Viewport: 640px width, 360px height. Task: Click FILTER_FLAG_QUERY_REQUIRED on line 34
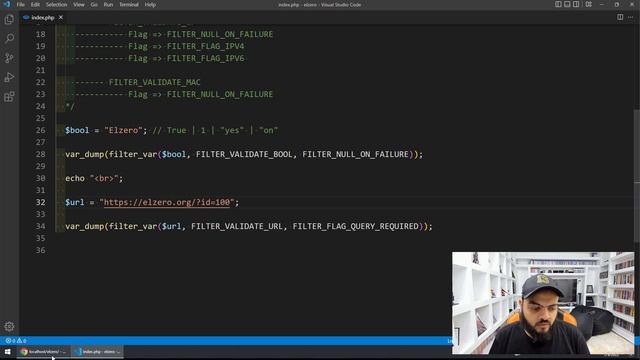click(356, 226)
